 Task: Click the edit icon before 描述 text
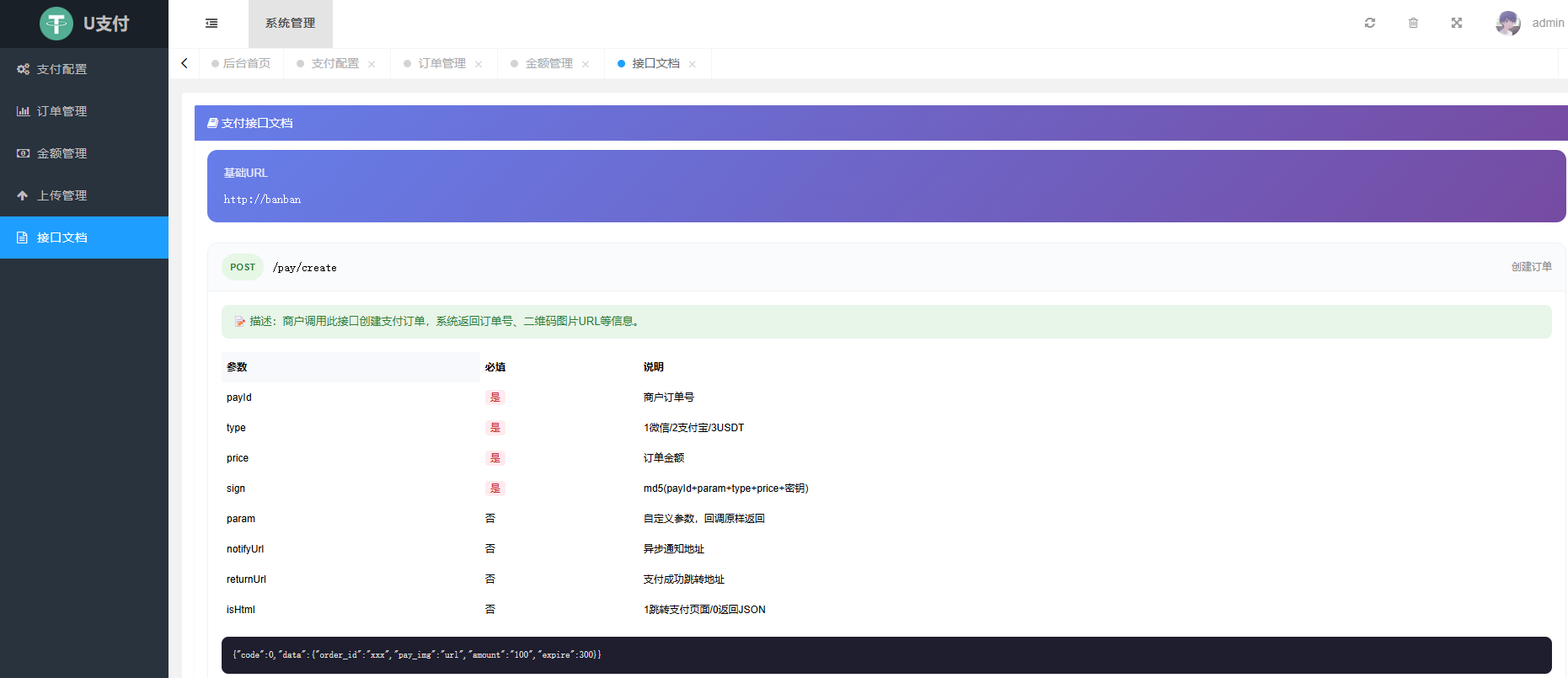240,322
